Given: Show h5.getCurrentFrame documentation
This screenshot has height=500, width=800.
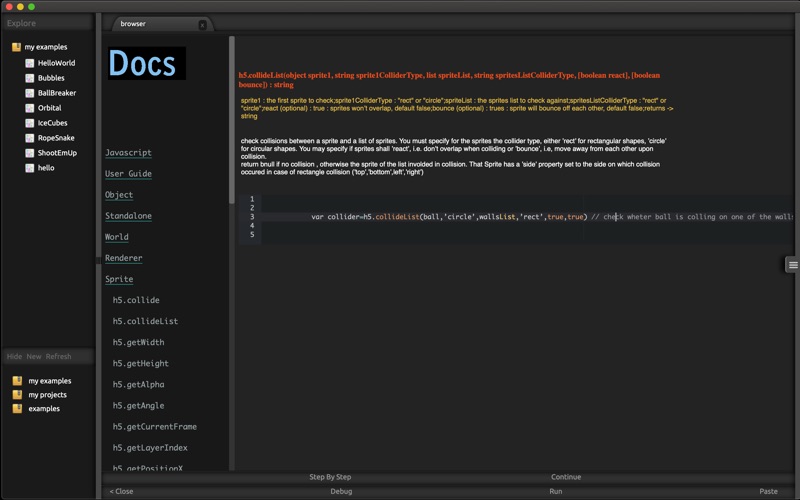Looking at the screenshot, I should pyautogui.click(x=155, y=427).
